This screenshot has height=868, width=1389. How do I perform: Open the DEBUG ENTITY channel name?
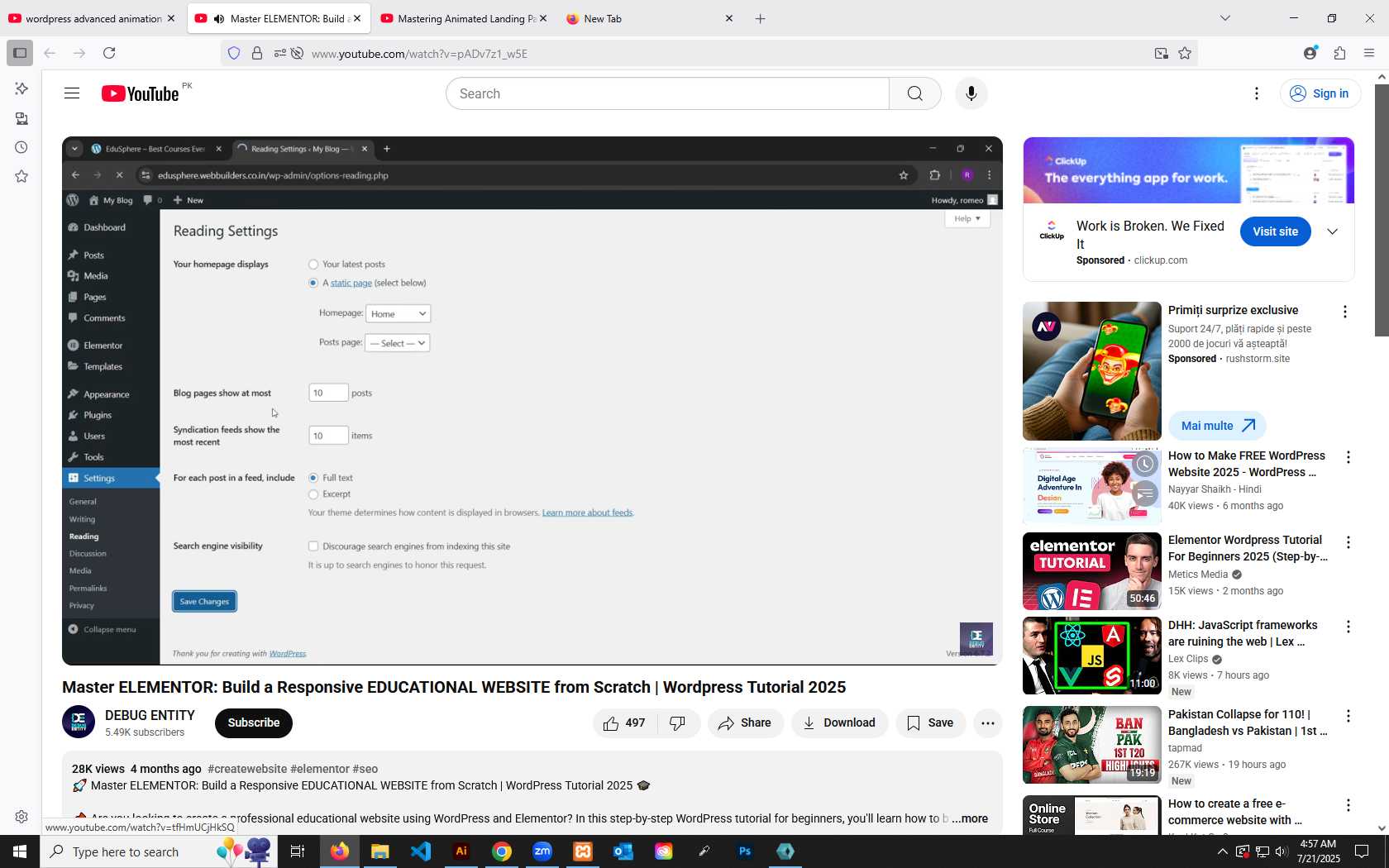point(150,716)
